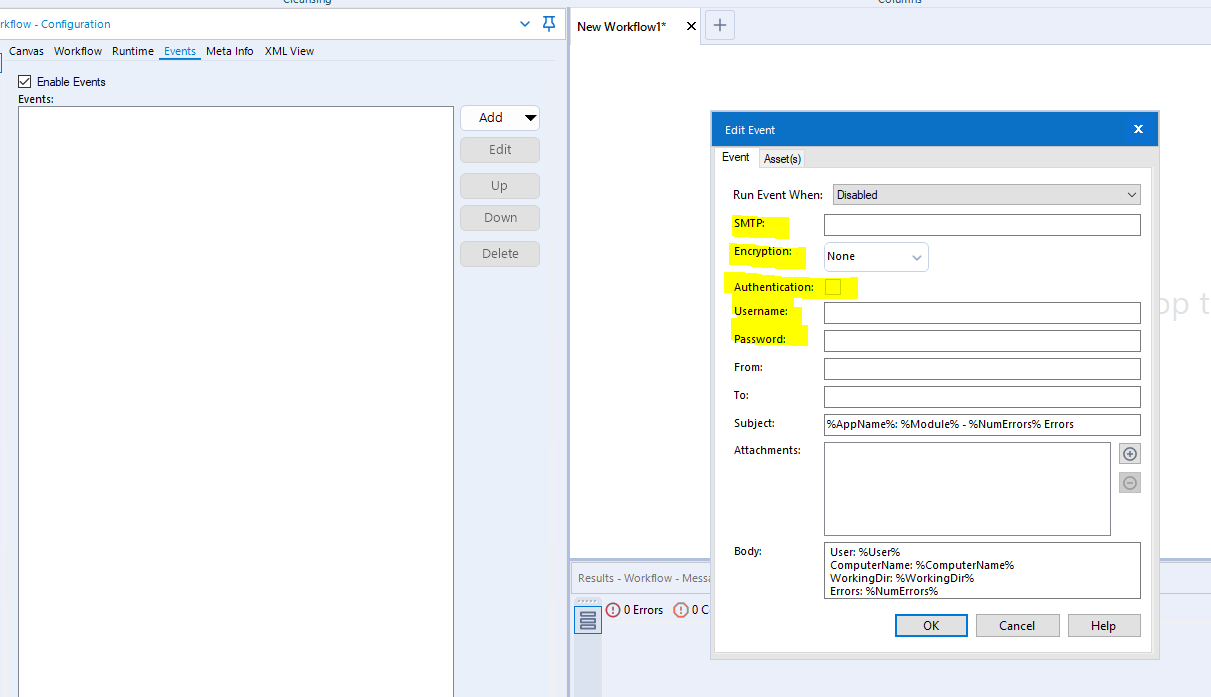Close the New Workflow1 tab

691,27
